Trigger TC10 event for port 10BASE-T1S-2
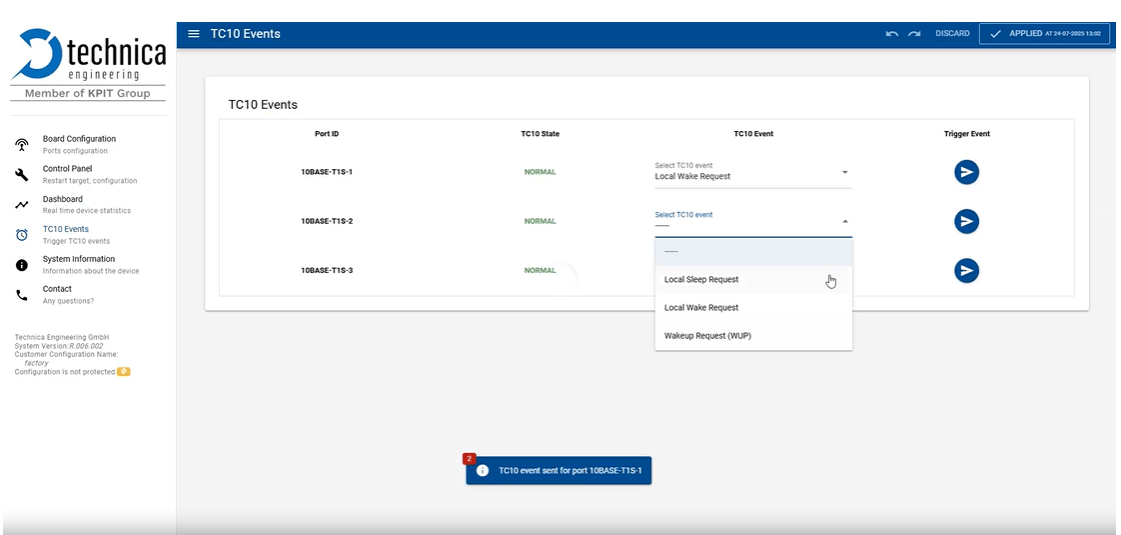This screenshot has width=1121, height=535. click(966, 221)
